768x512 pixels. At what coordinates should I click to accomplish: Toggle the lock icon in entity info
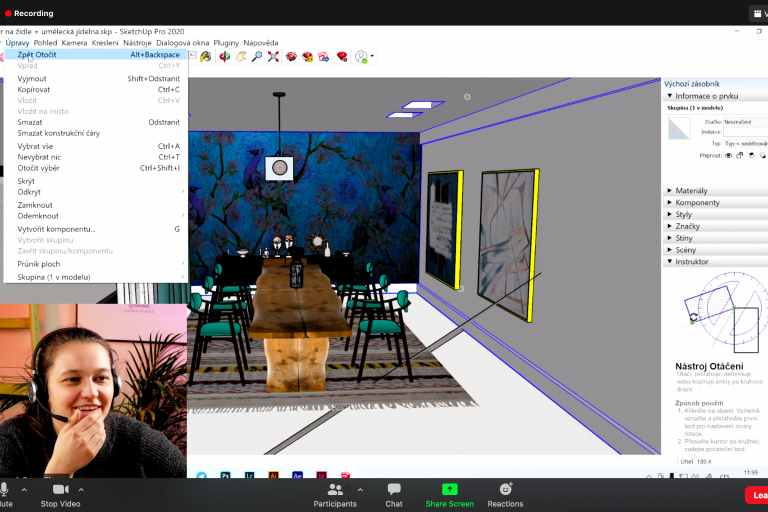(739, 156)
